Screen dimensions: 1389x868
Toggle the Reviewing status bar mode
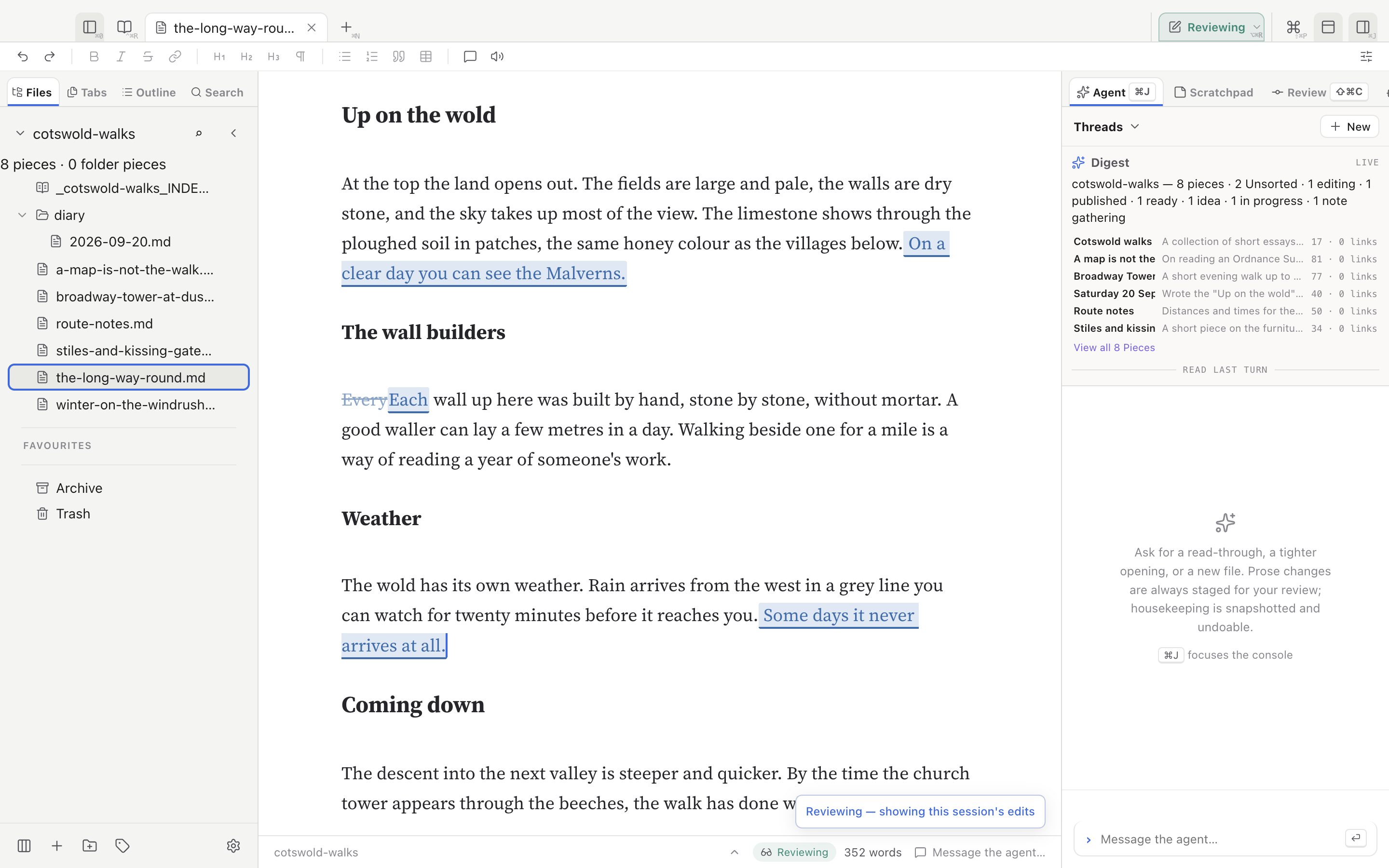click(x=794, y=852)
